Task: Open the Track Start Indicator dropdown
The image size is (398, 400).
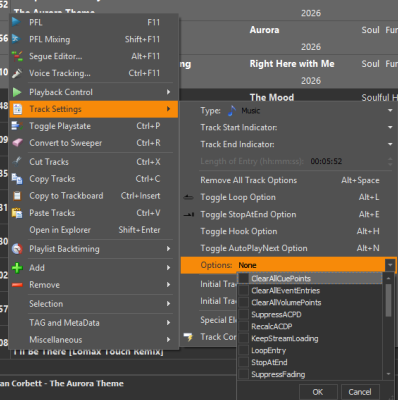Action: 390,127
